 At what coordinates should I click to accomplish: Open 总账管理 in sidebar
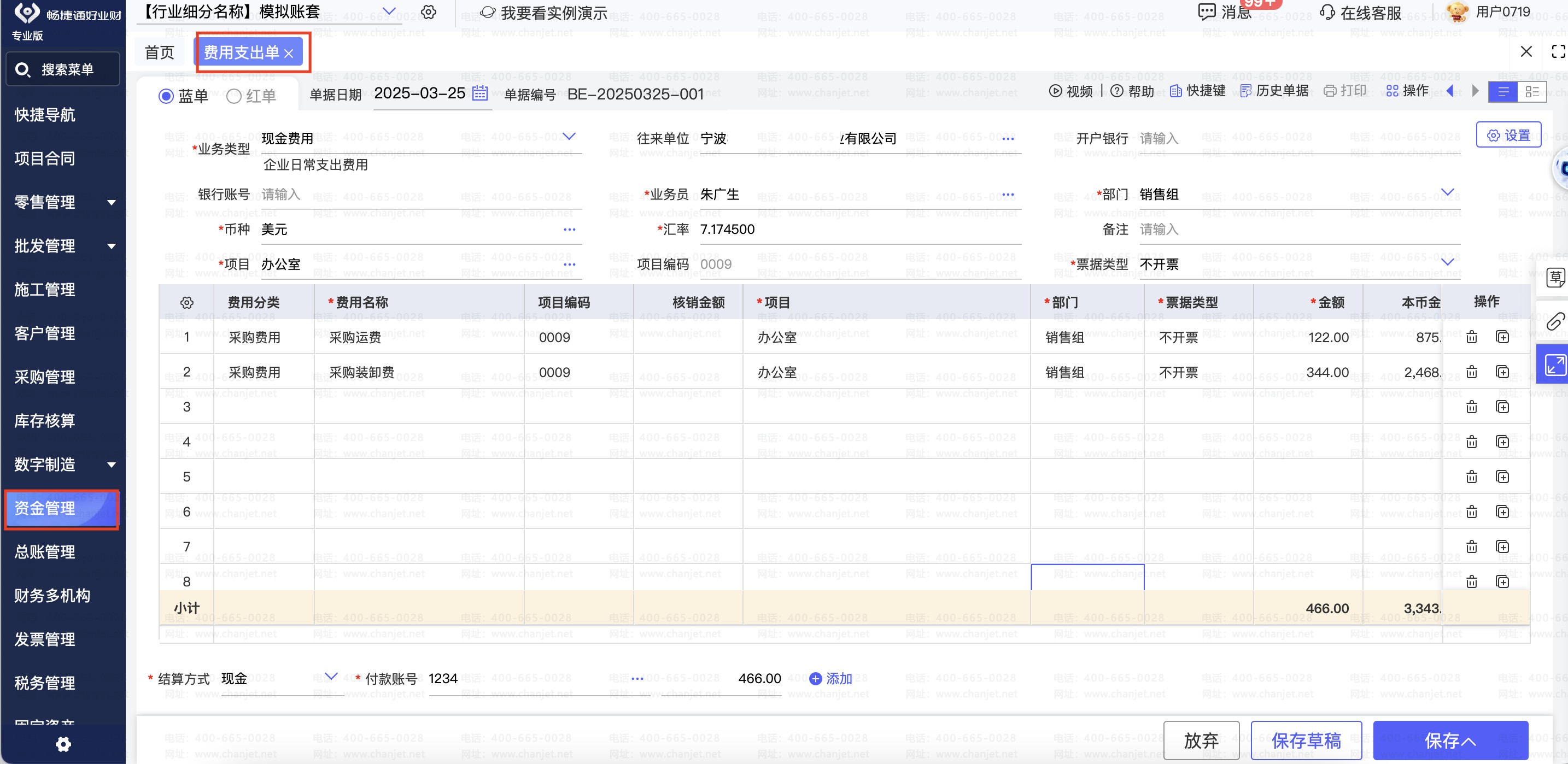coord(44,553)
